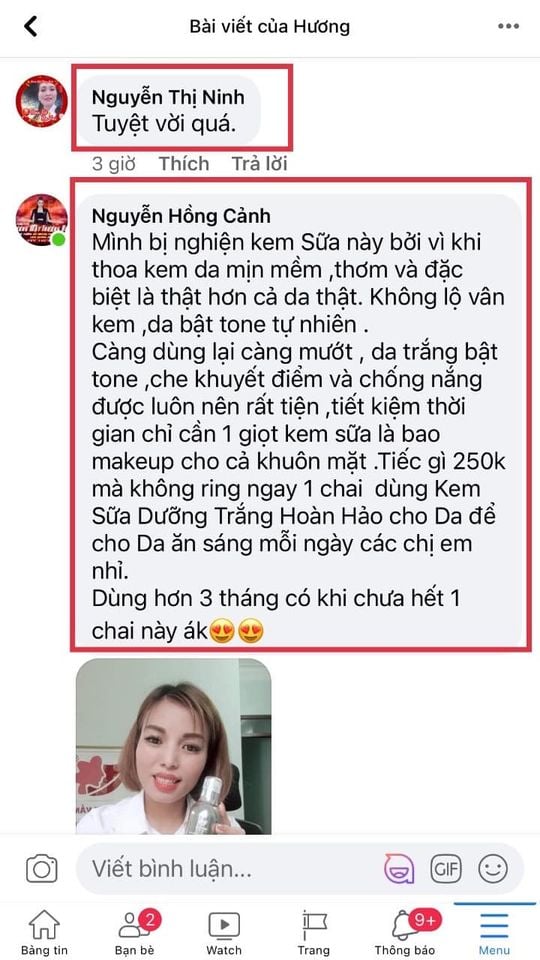This screenshot has width=540, height=960.
Task: Open the Trang pages tab
Action: click(313, 932)
